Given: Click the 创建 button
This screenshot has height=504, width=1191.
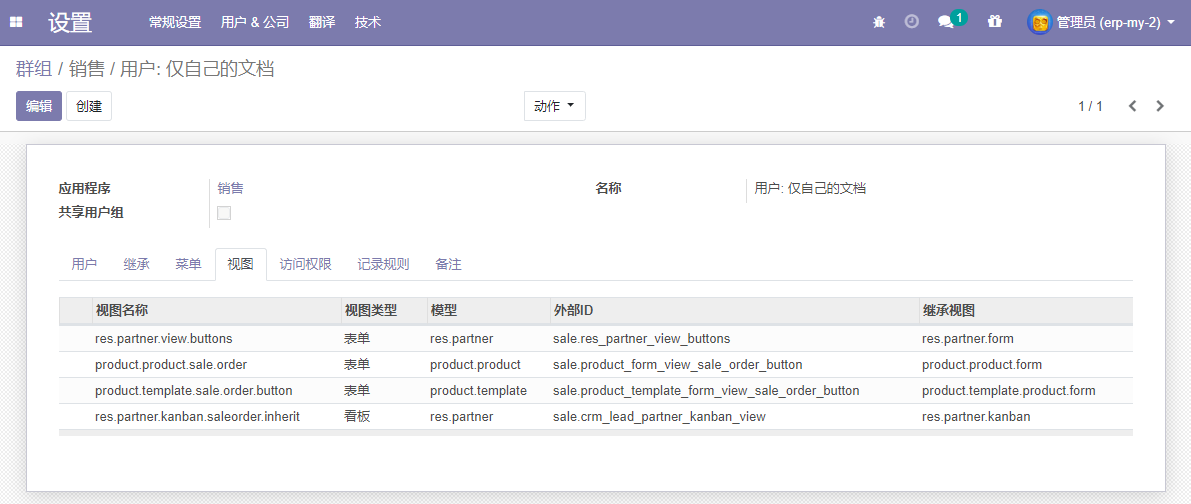Looking at the screenshot, I should pos(89,106).
